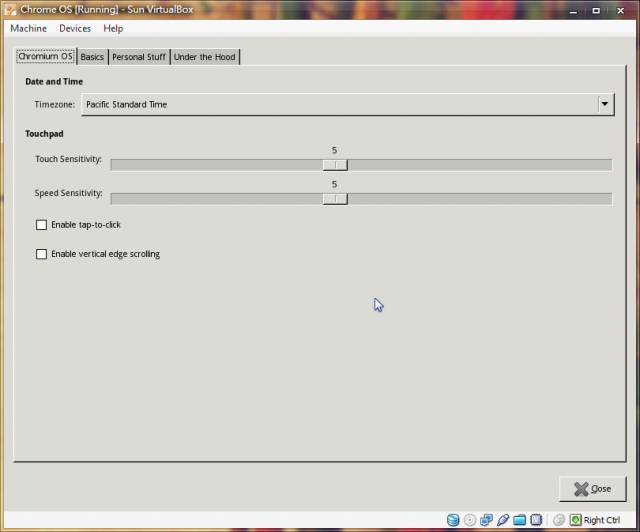Open the Timezone dropdown arrow
The width and height of the screenshot is (640, 532).
click(x=605, y=104)
